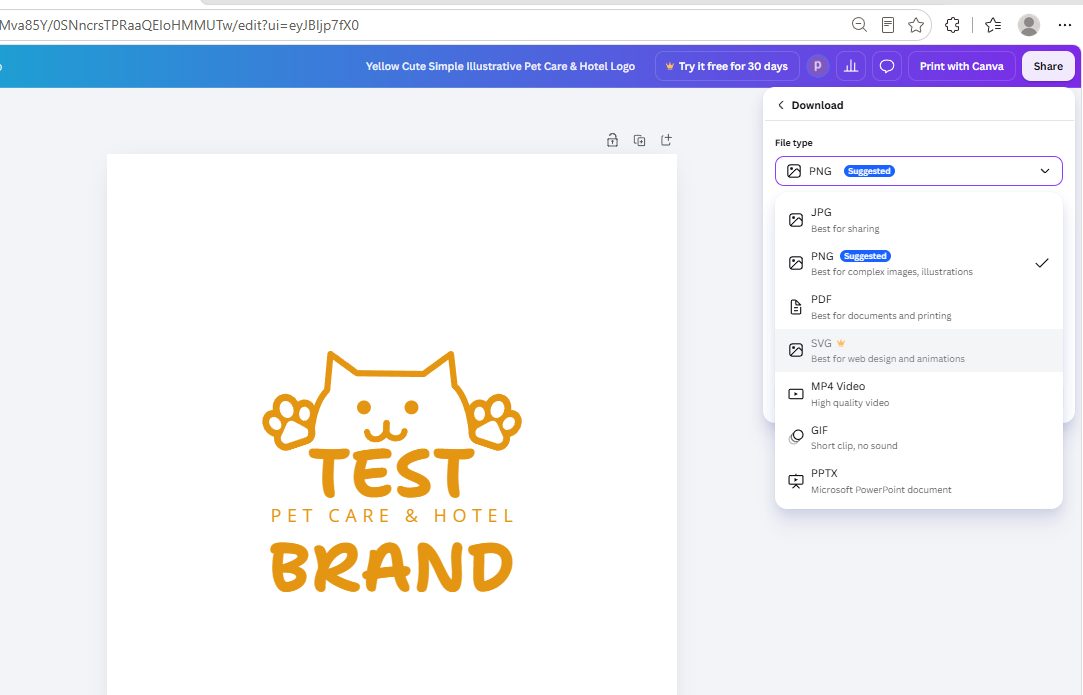Select PNG Suggested file type option
Image resolution: width=1083 pixels, height=695 pixels.
[x=919, y=263]
